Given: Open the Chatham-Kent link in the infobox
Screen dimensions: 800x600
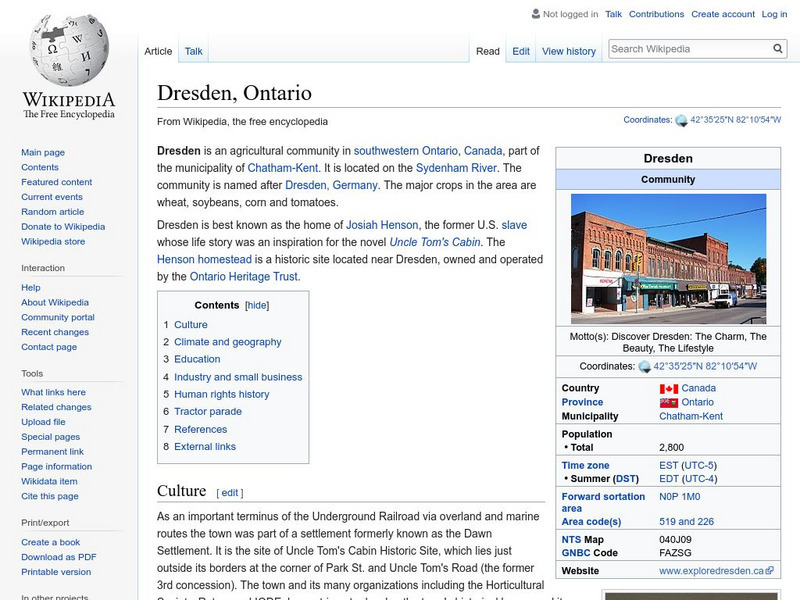Looking at the screenshot, I should click(x=690, y=416).
